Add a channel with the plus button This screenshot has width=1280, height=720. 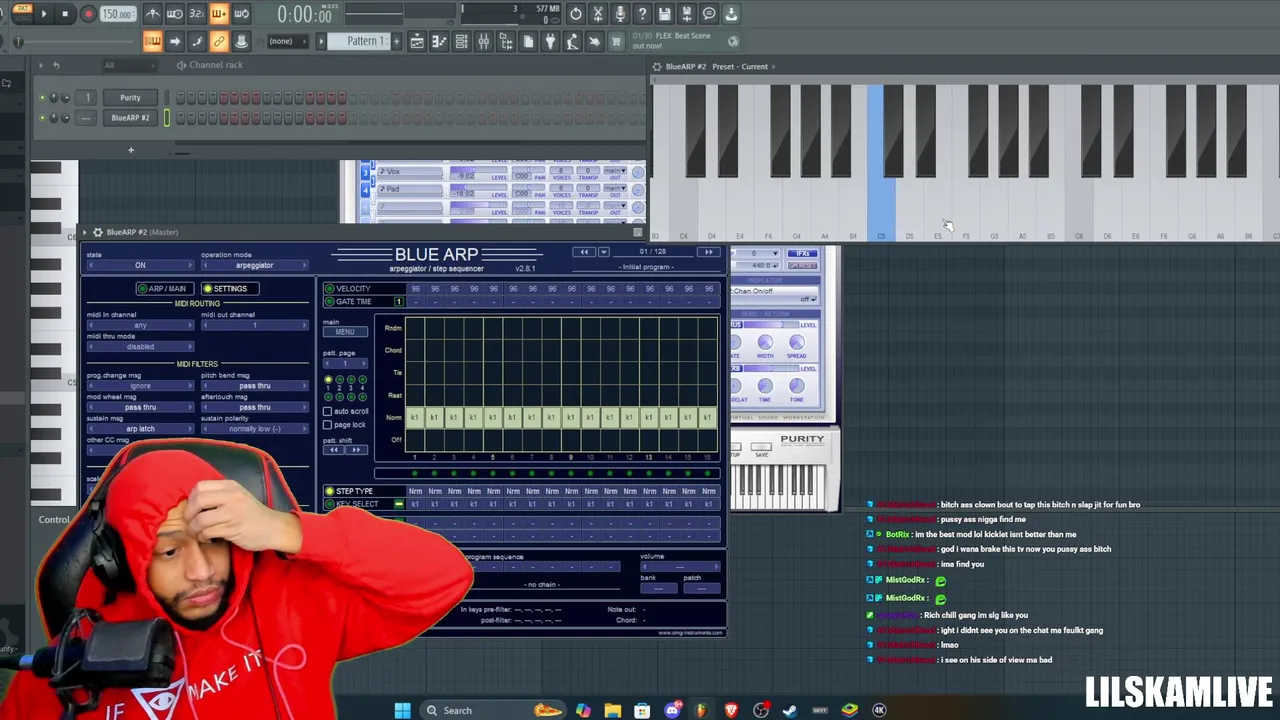(x=130, y=150)
